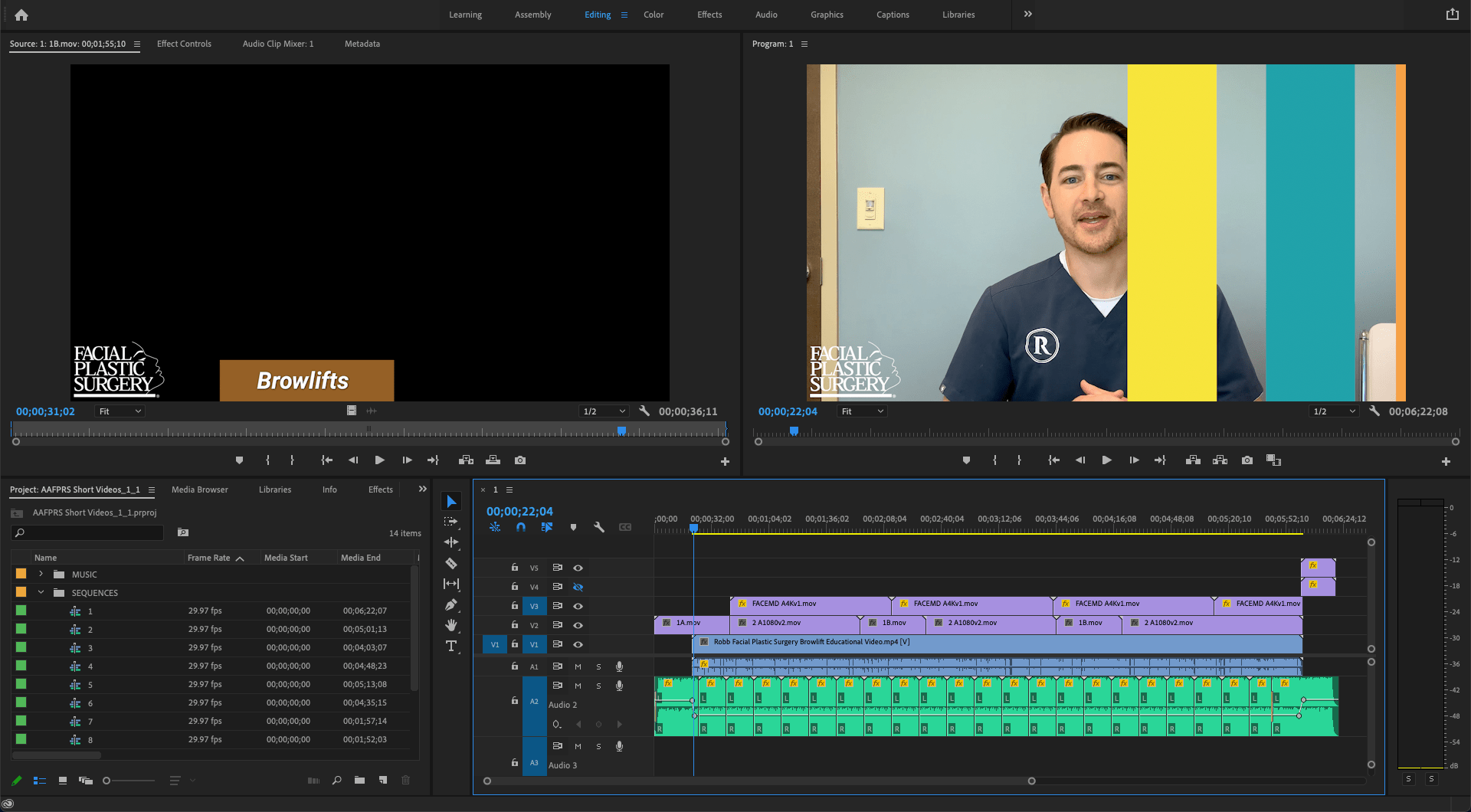This screenshot has height=812, width=1471.
Task: Add a marker in the timeline
Action: tap(573, 527)
